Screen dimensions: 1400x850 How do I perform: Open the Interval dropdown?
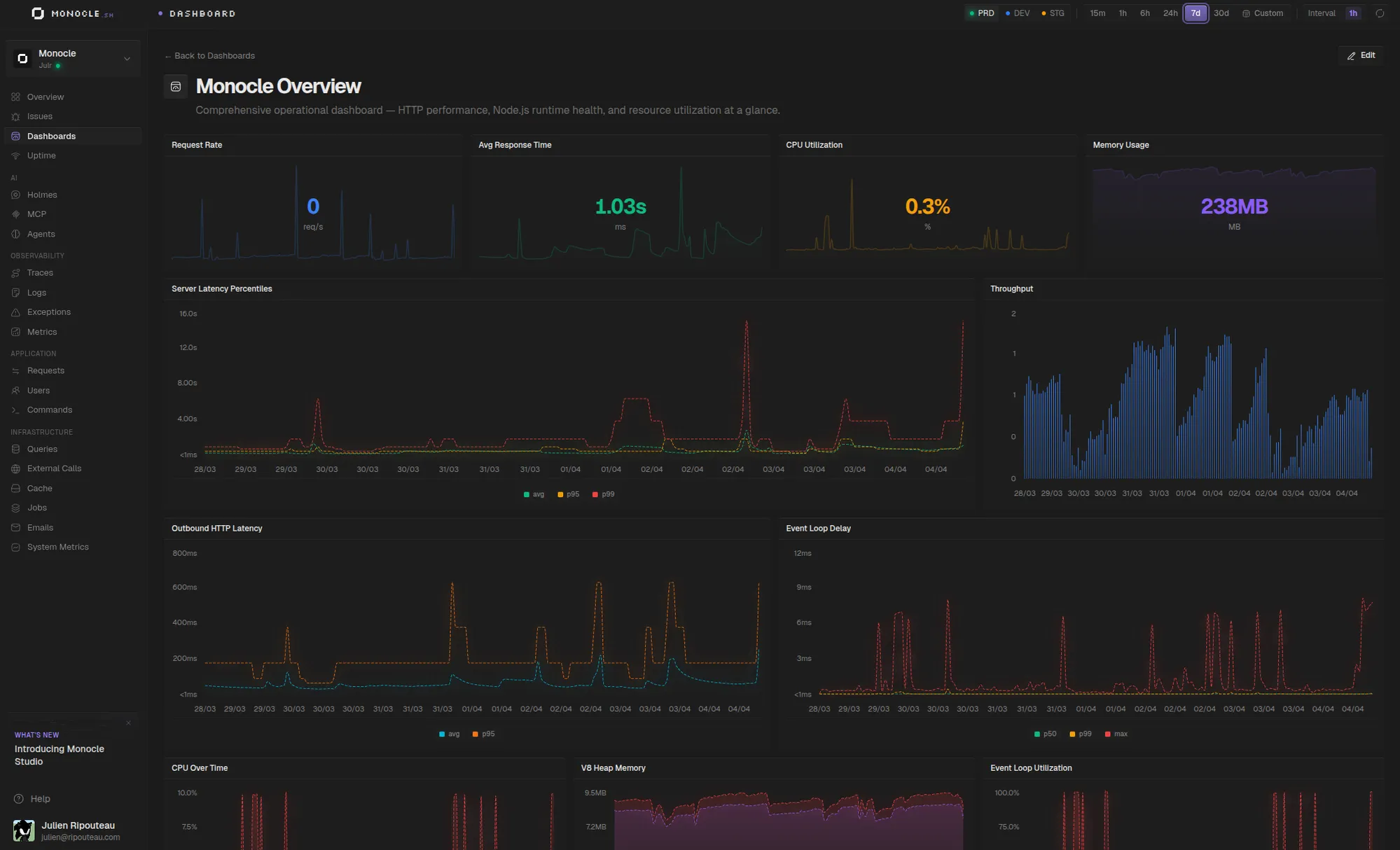pyautogui.click(x=1352, y=13)
